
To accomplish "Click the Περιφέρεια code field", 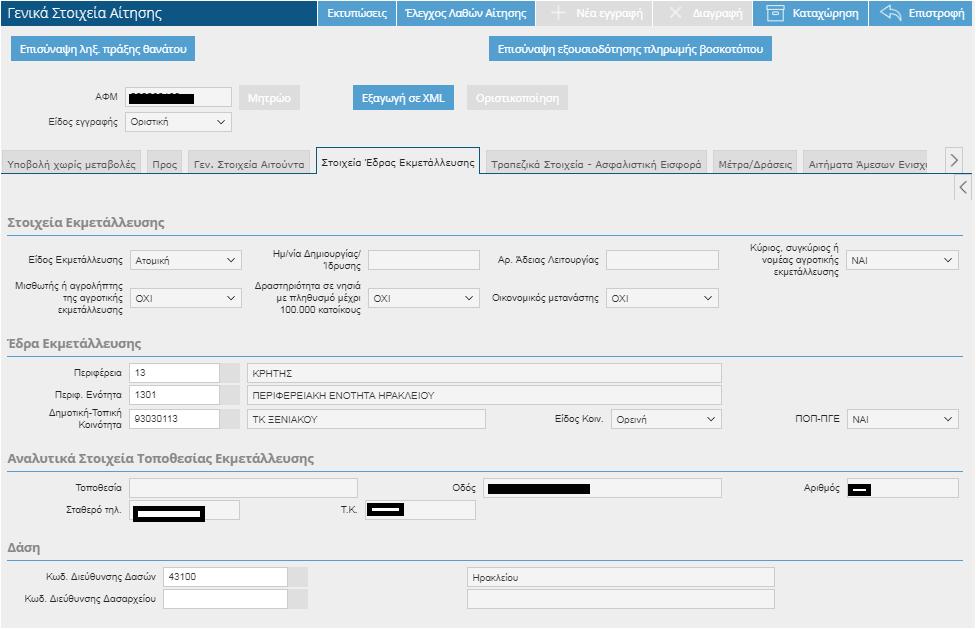I will click(174, 373).
